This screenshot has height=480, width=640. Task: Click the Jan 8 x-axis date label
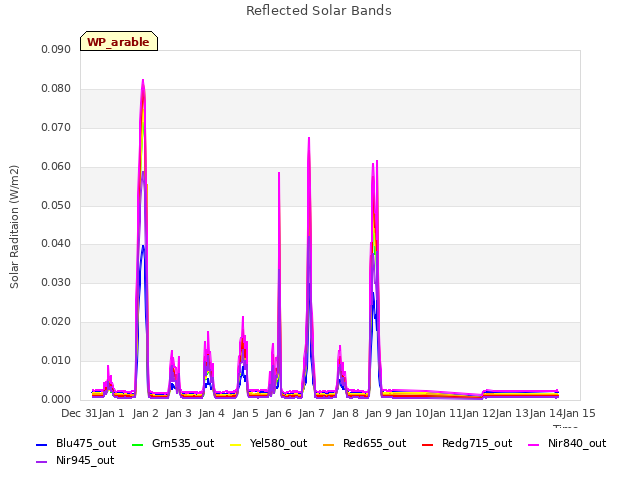click(345, 413)
